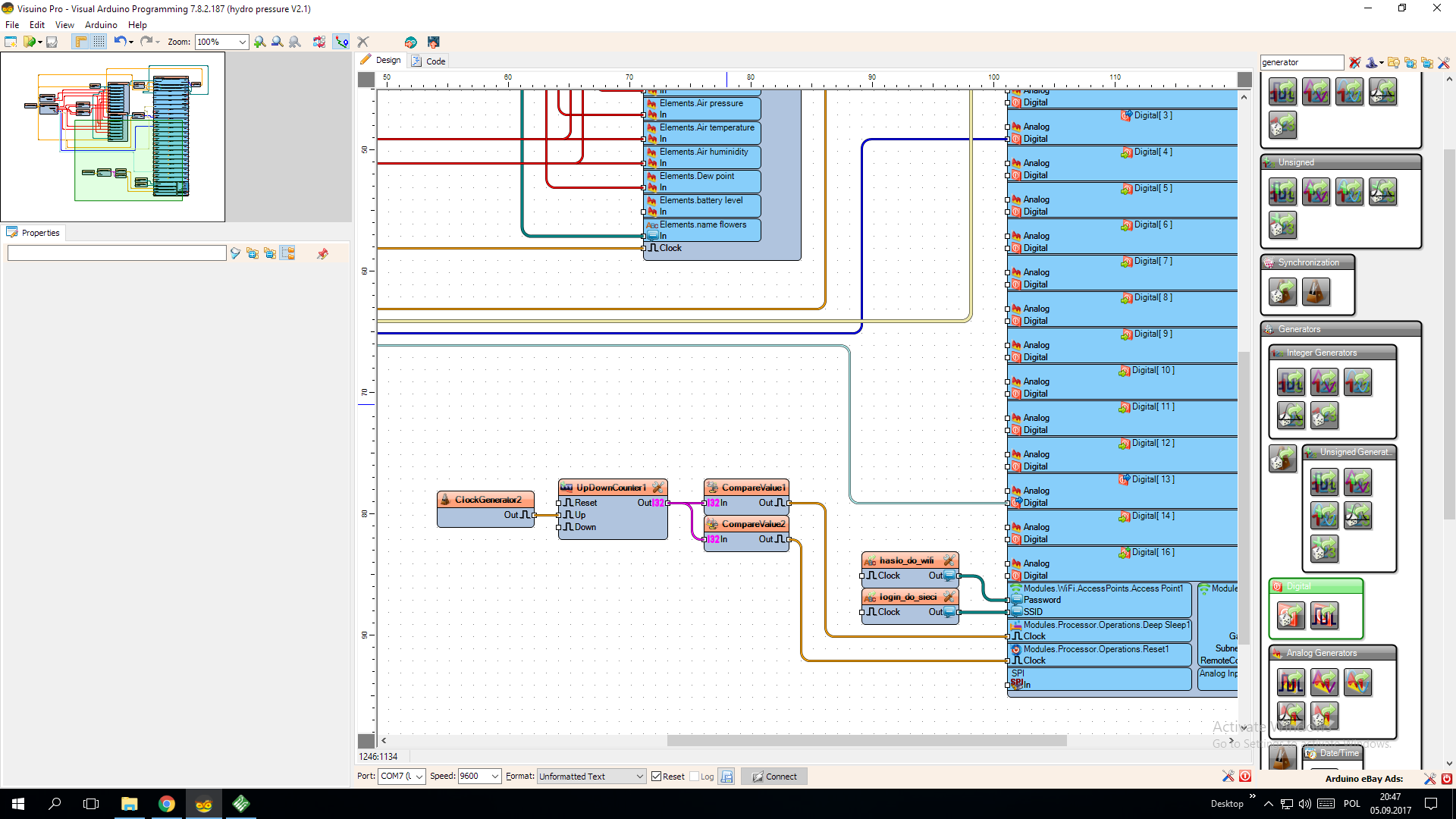Viewport: 1456px width, 819px height.
Task: Open Chrome from the taskbar
Action: coord(167,804)
